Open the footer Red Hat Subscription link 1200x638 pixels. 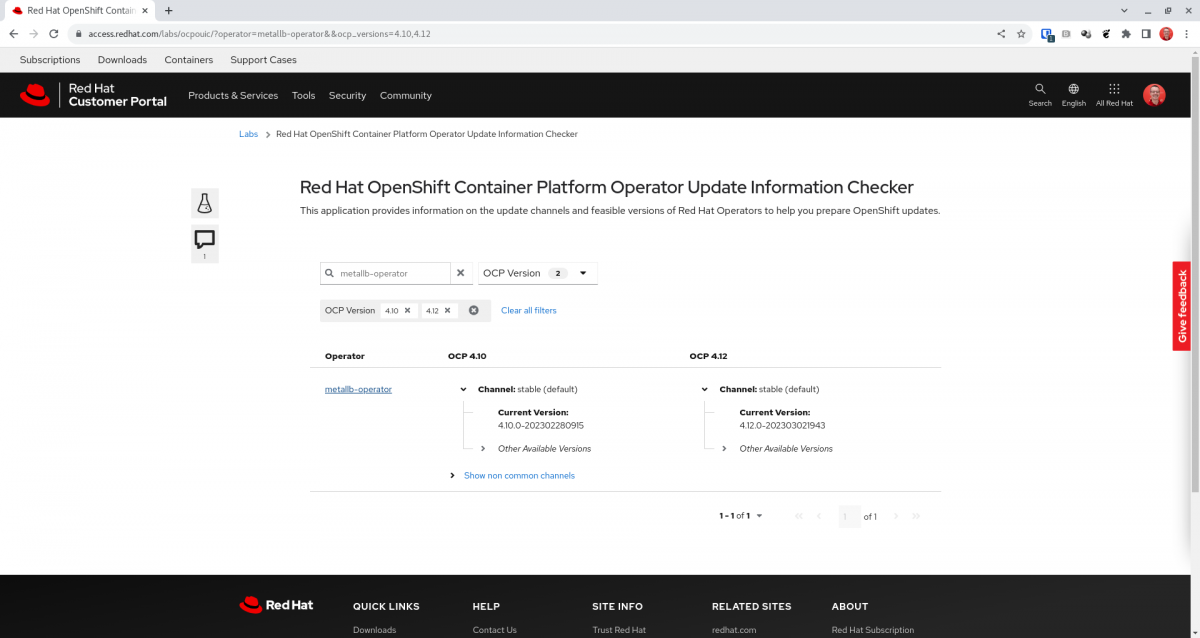872,630
